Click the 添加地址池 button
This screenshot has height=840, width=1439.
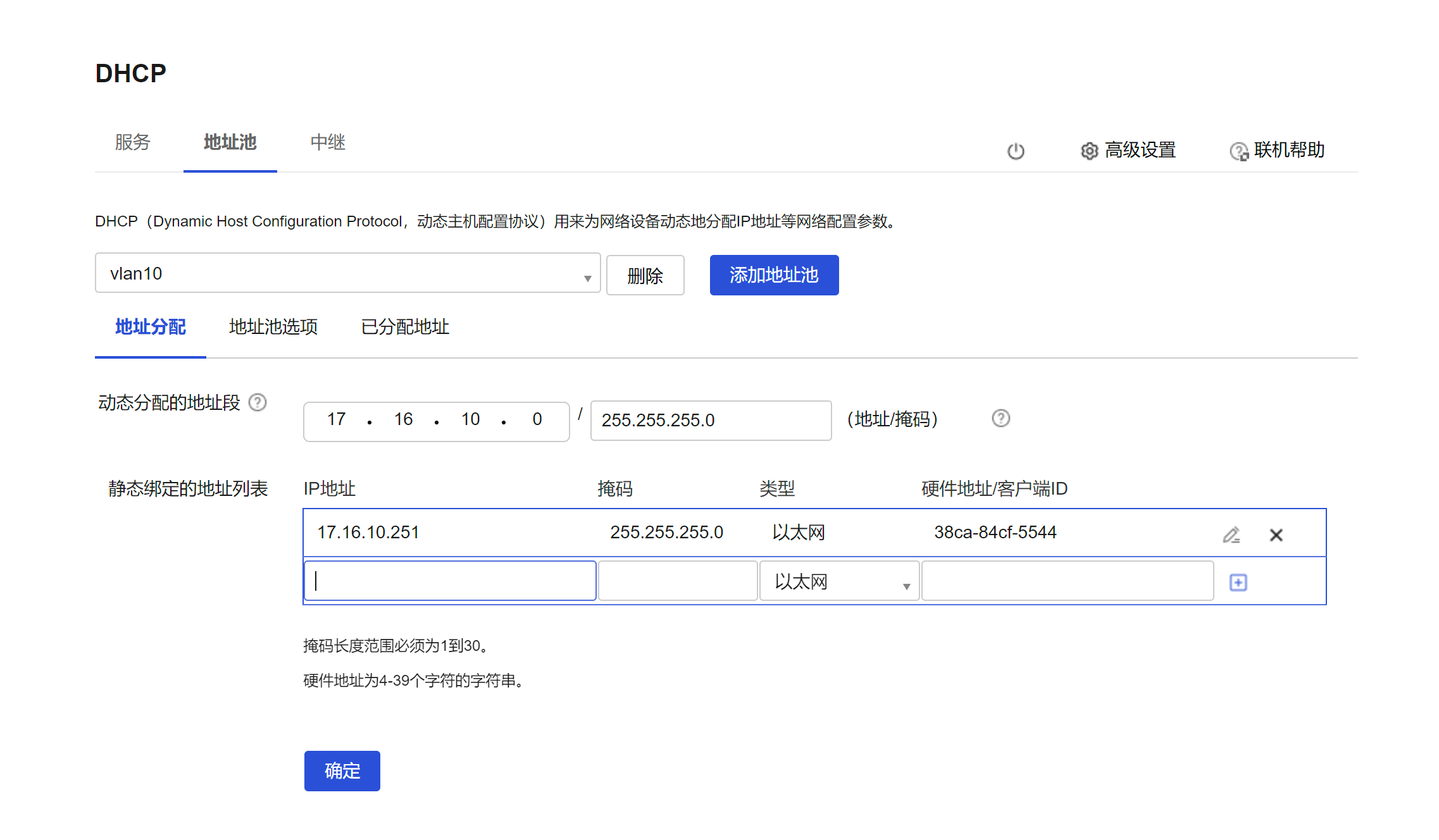(x=774, y=275)
